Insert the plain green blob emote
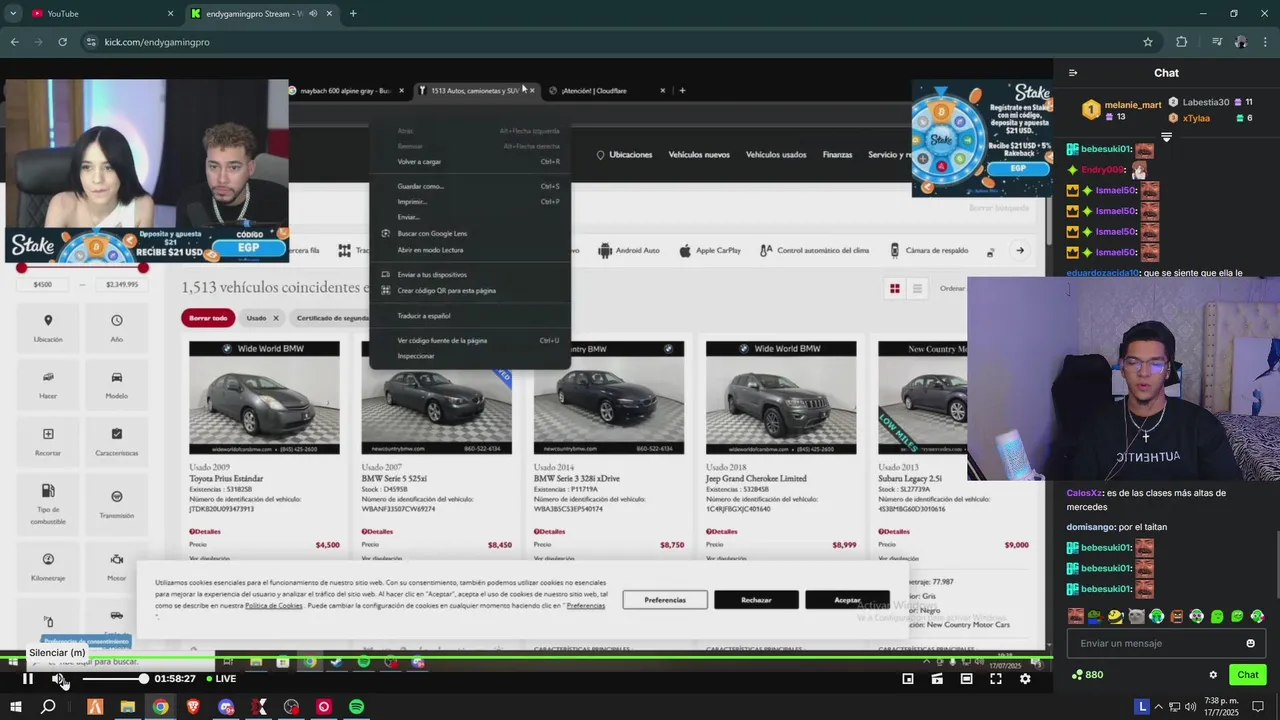 point(1217,616)
